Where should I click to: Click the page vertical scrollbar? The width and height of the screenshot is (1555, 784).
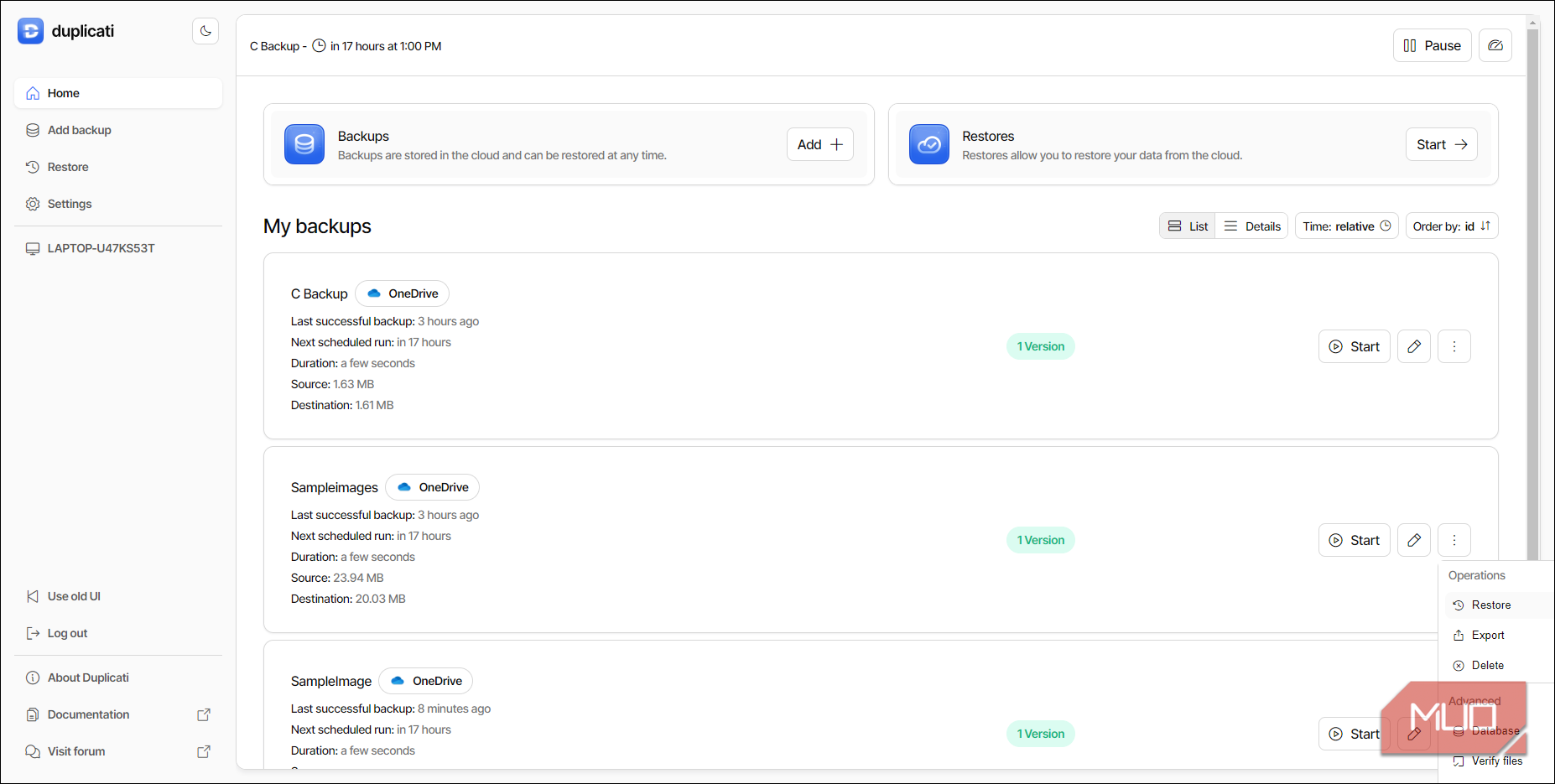point(1532,293)
